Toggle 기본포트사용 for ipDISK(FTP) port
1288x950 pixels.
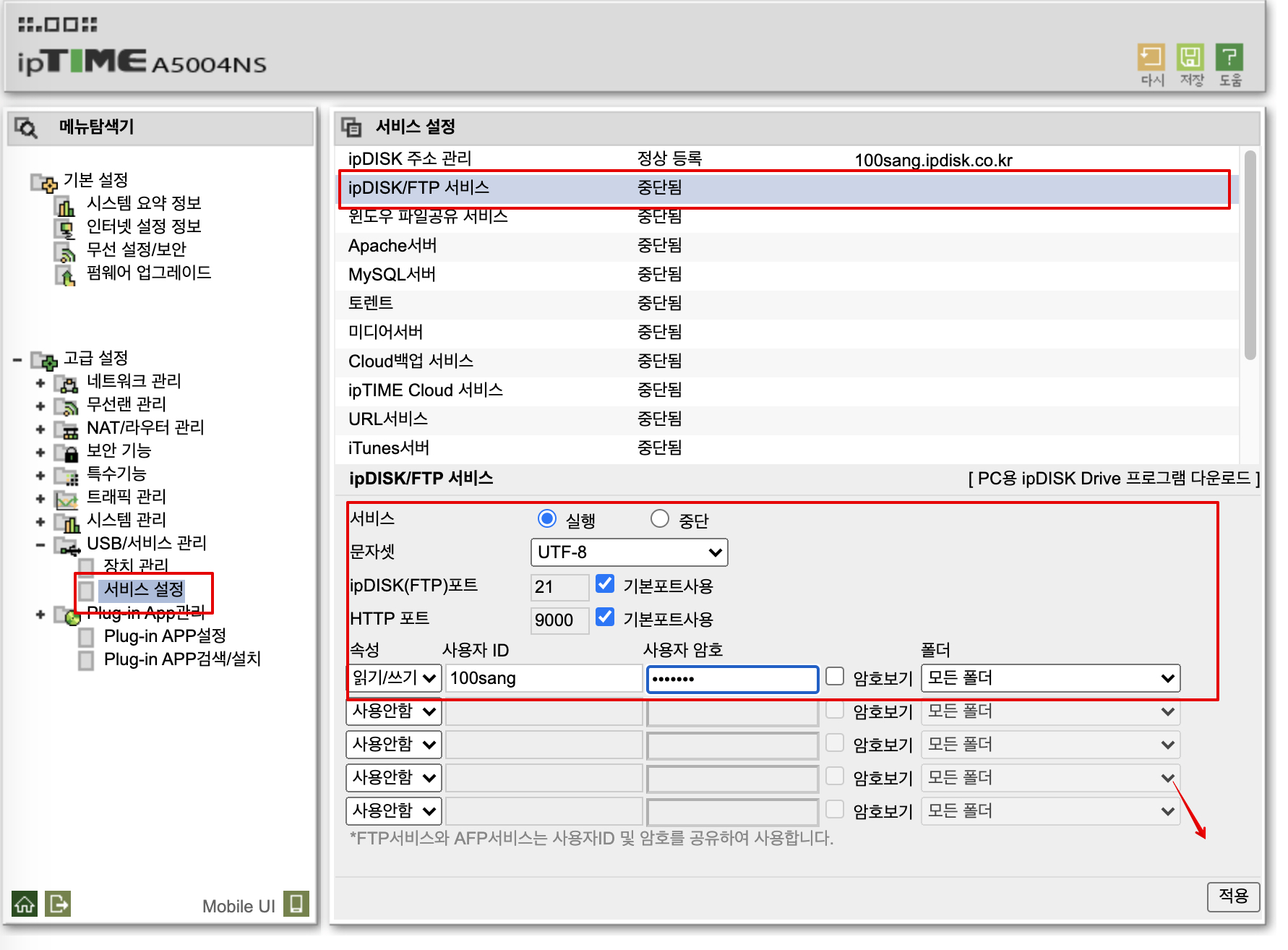[605, 584]
